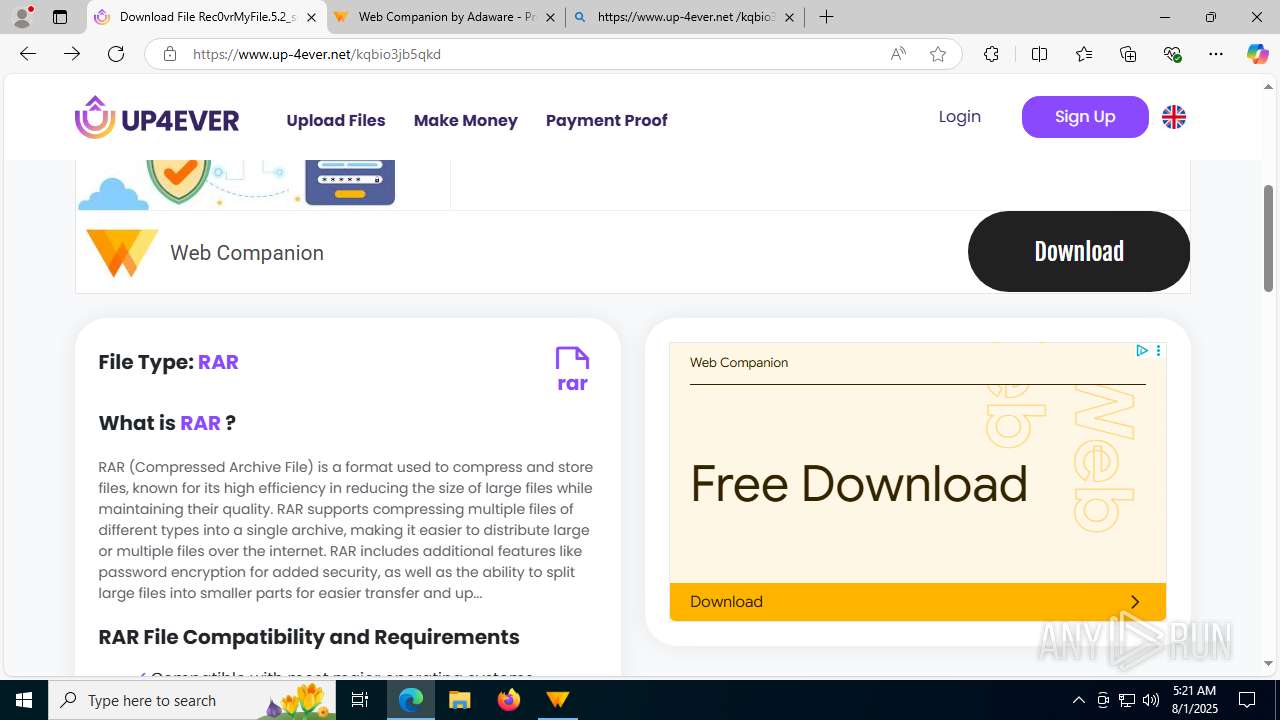
Task: Refresh the current page
Action: 116,54
